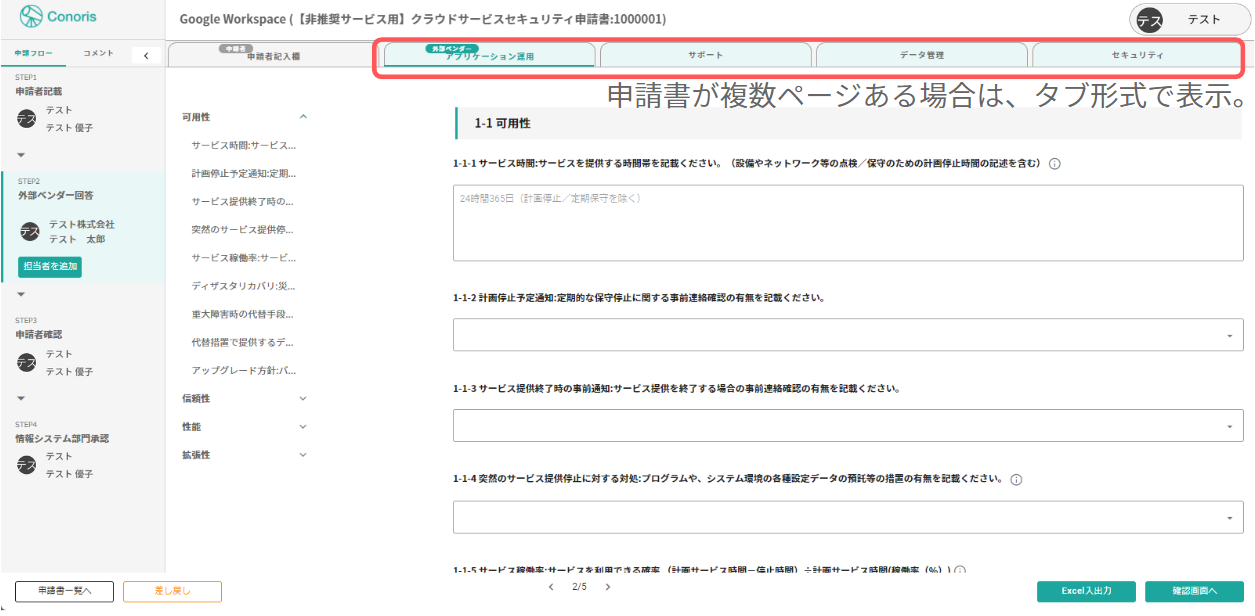The height and width of the screenshot is (616, 1255).
Task: Collapse the workflow sidebar with the chevron
Action: click(x=146, y=55)
